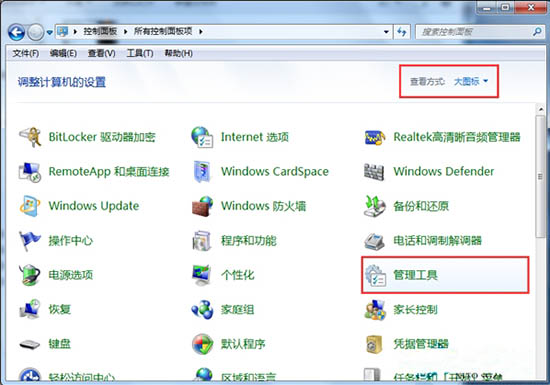Click the refresh icon beside address bar
Screen dimensions: 550x385
point(402,32)
